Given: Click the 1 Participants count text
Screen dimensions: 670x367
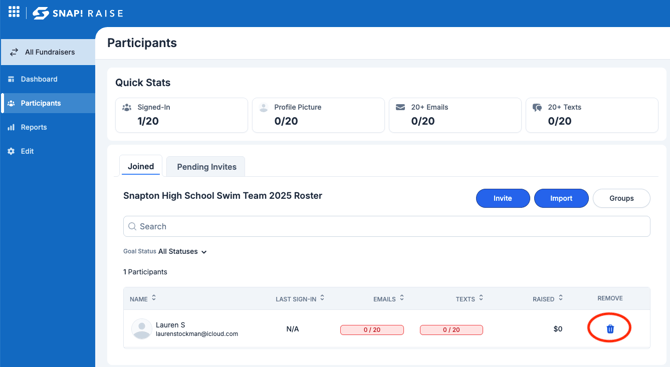Looking at the screenshot, I should (x=145, y=272).
